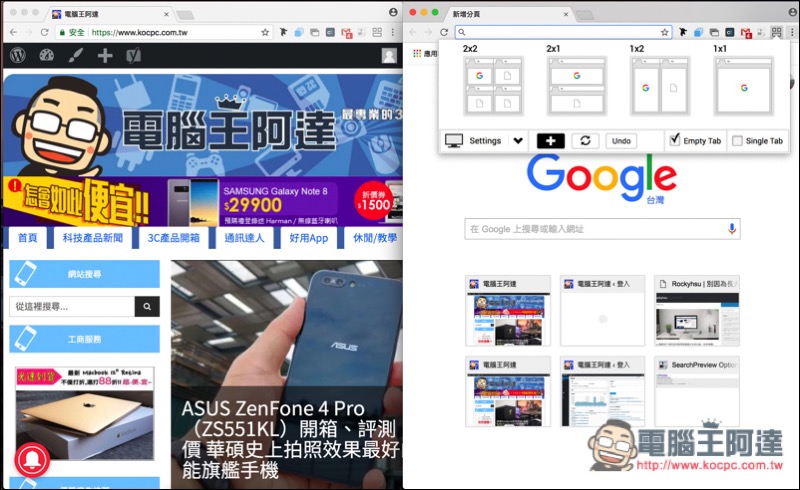The height and width of the screenshot is (490, 800).
Task: Select the 新增分頁 browser tab
Action: coord(510,14)
